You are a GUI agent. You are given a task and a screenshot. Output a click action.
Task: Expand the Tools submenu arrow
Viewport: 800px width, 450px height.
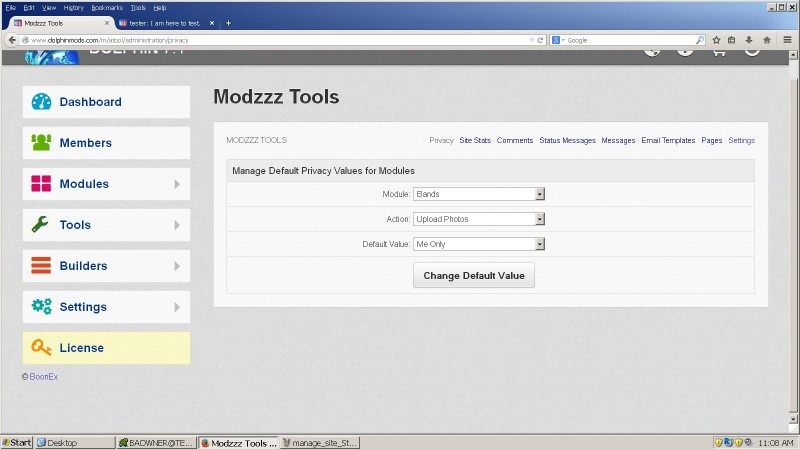(177, 225)
